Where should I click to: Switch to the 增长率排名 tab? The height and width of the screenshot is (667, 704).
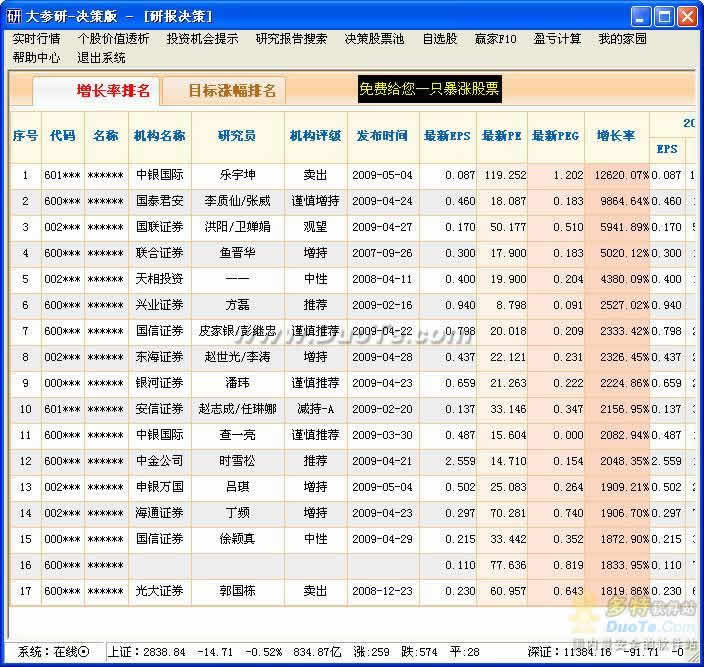[x=96, y=91]
